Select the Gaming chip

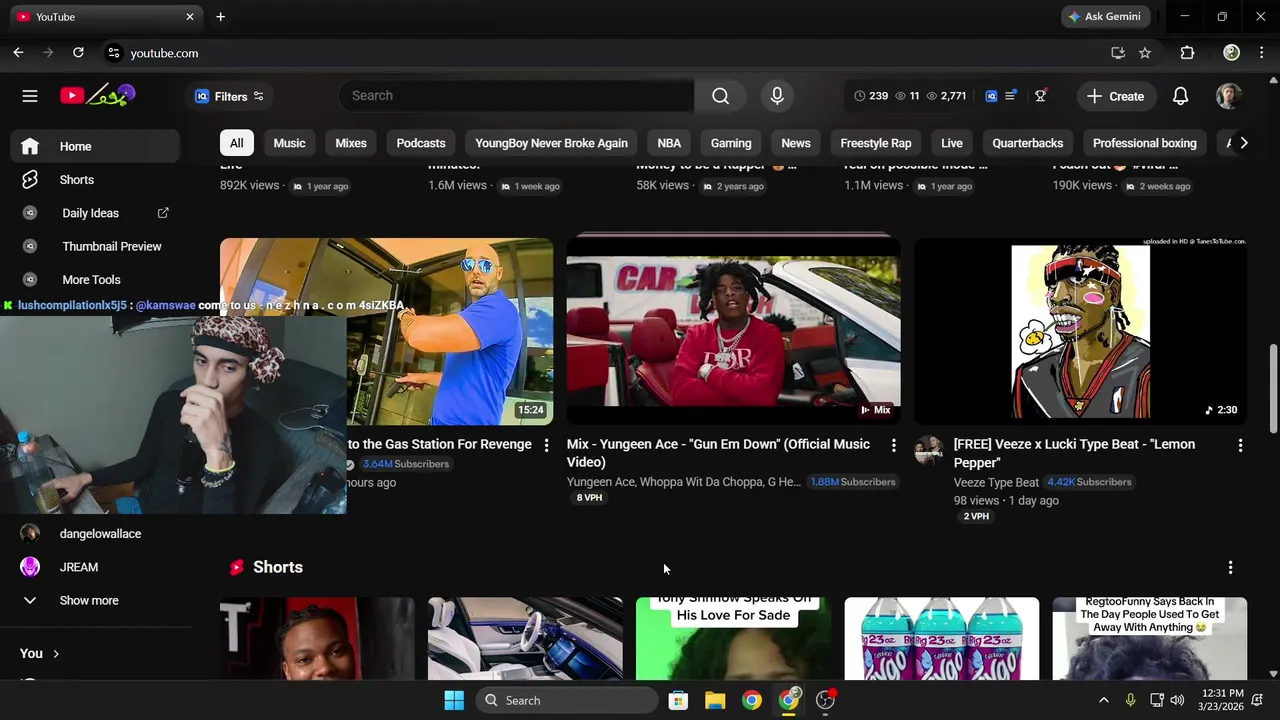(731, 143)
